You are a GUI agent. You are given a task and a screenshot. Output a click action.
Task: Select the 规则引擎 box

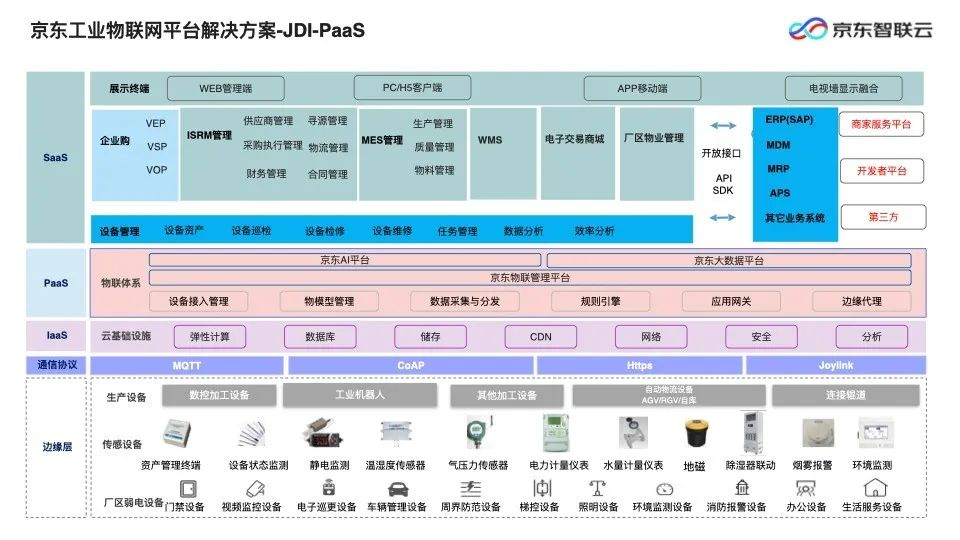pyautogui.click(x=601, y=301)
